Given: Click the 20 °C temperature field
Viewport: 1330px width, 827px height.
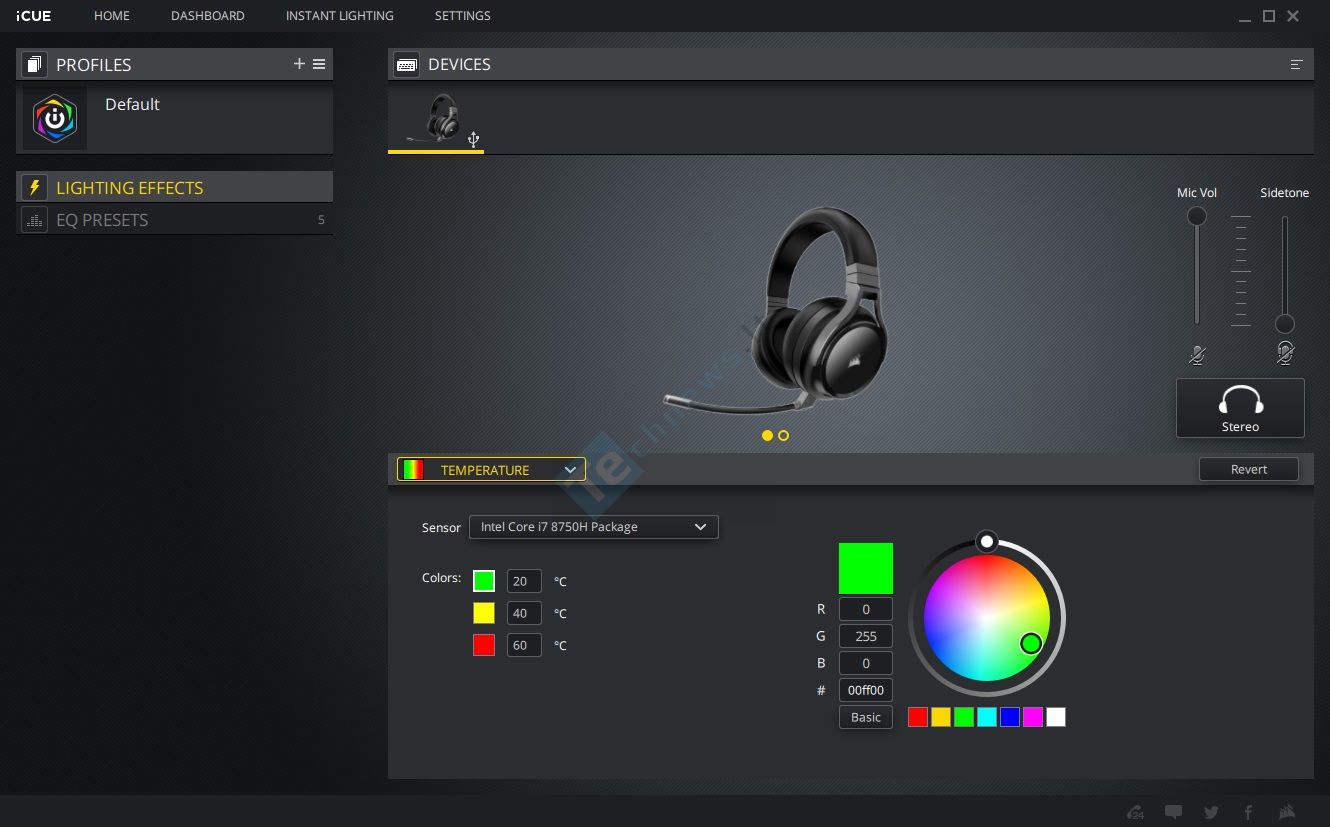Looking at the screenshot, I should pos(524,581).
